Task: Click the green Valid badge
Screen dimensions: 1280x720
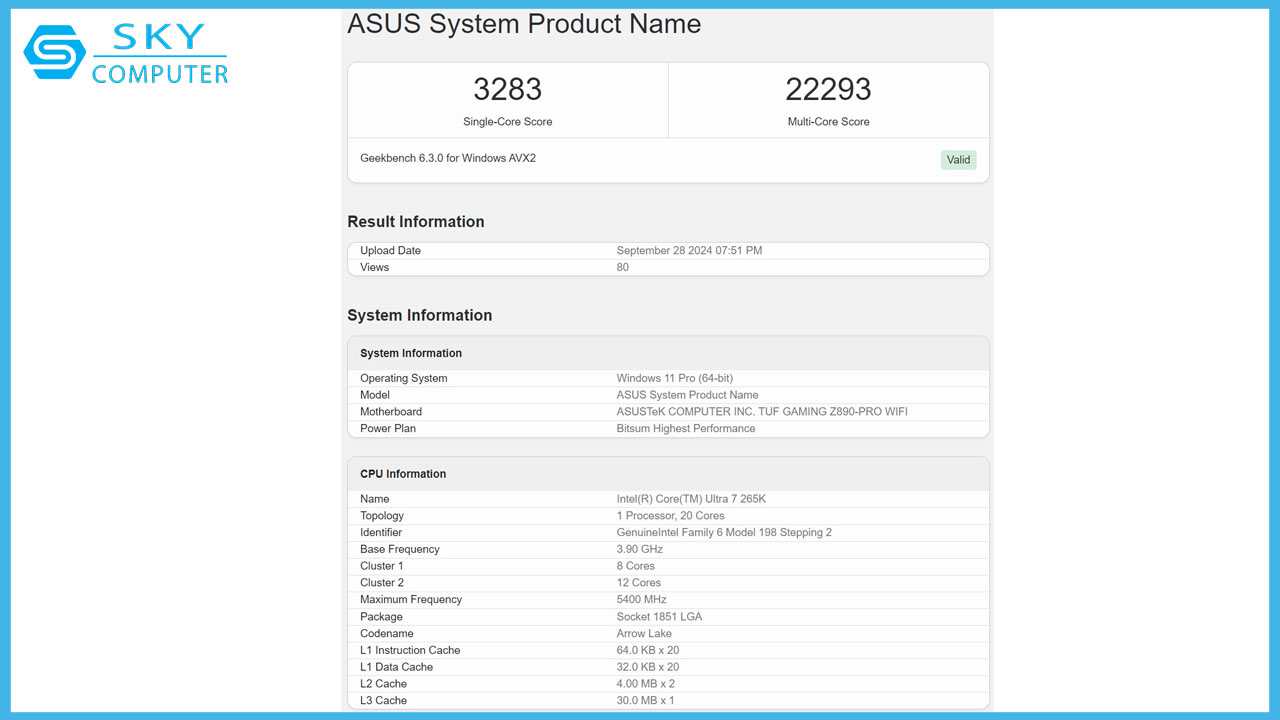Action: [958, 160]
